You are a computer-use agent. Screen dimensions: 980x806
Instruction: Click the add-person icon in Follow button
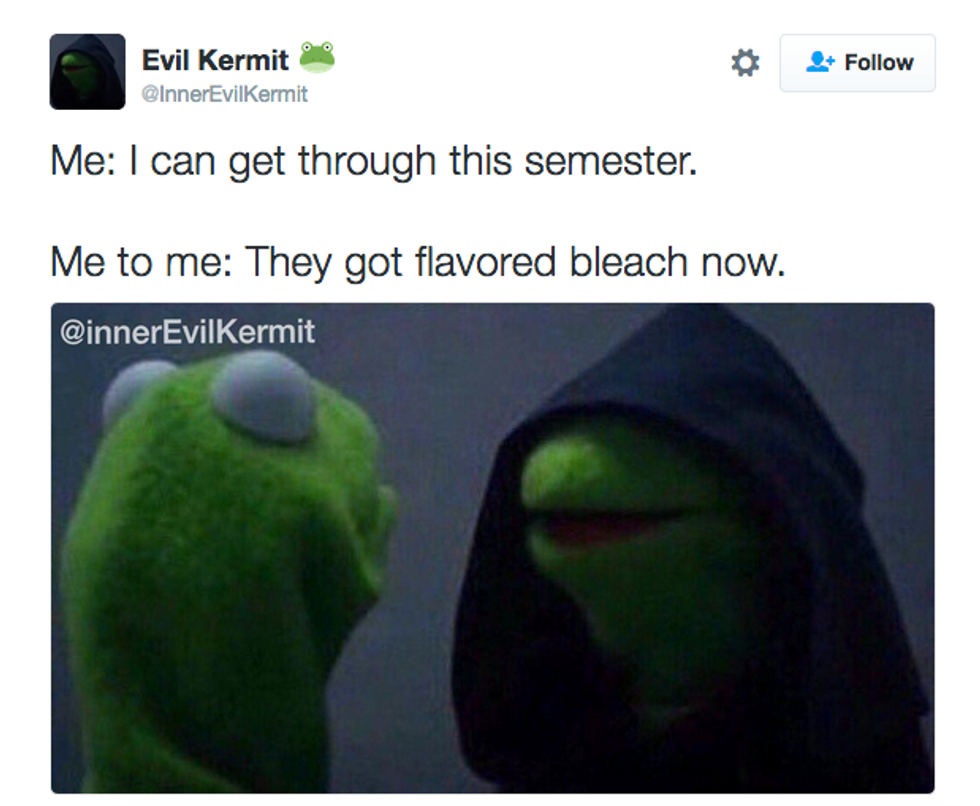[820, 62]
